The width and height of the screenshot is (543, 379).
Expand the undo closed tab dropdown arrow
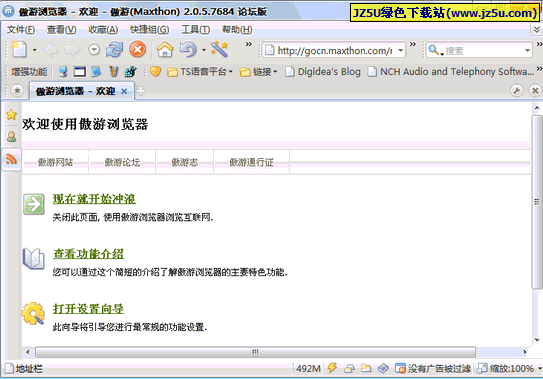pos(204,50)
